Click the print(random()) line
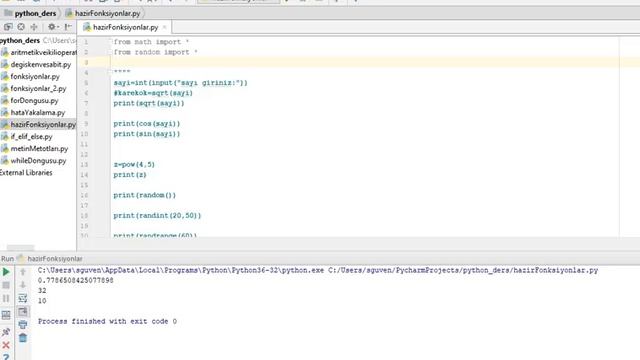This screenshot has width=640, height=360. [x=144, y=195]
